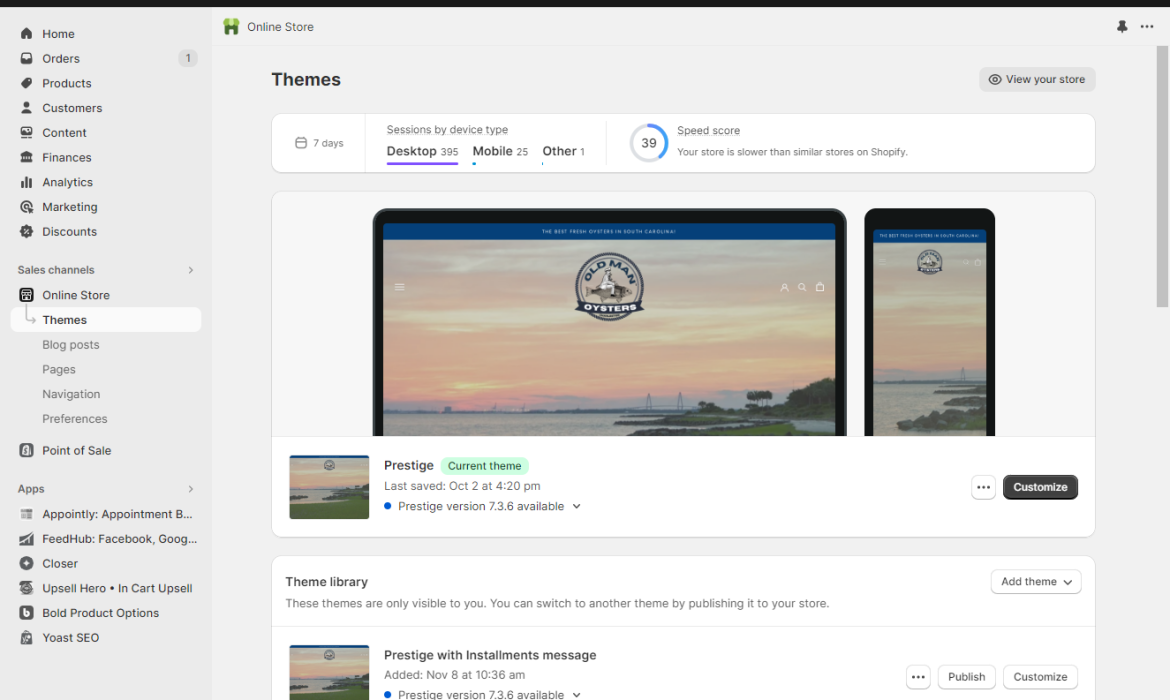Open the three-dot menu beside Customize
Screen dimensions: 1170x700
coord(983,487)
